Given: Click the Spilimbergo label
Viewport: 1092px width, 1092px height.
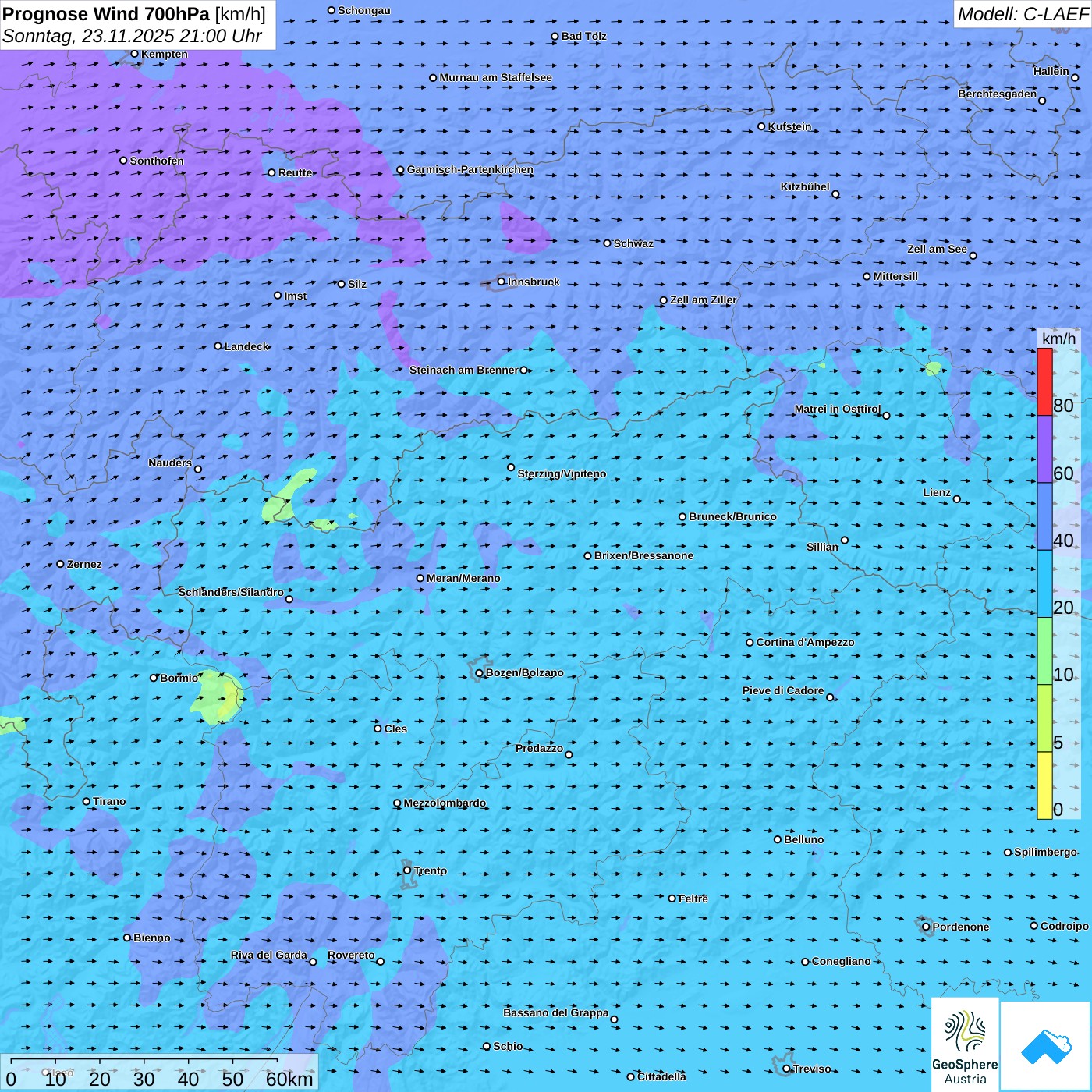Looking at the screenshot, I should [1045, 852].
